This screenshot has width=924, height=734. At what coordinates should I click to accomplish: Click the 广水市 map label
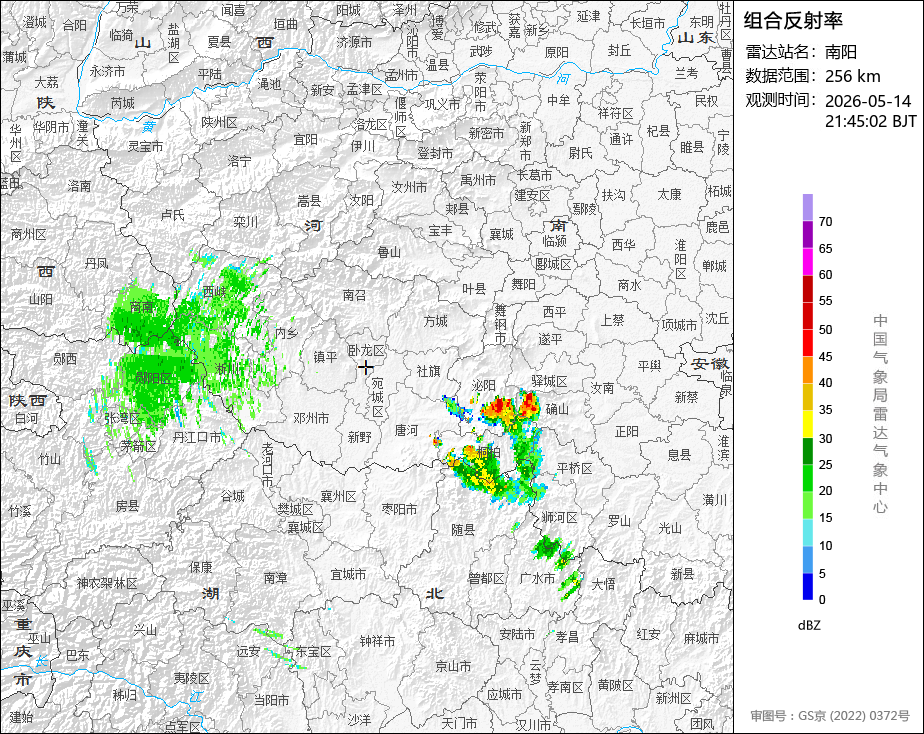[x=537, y=578]
